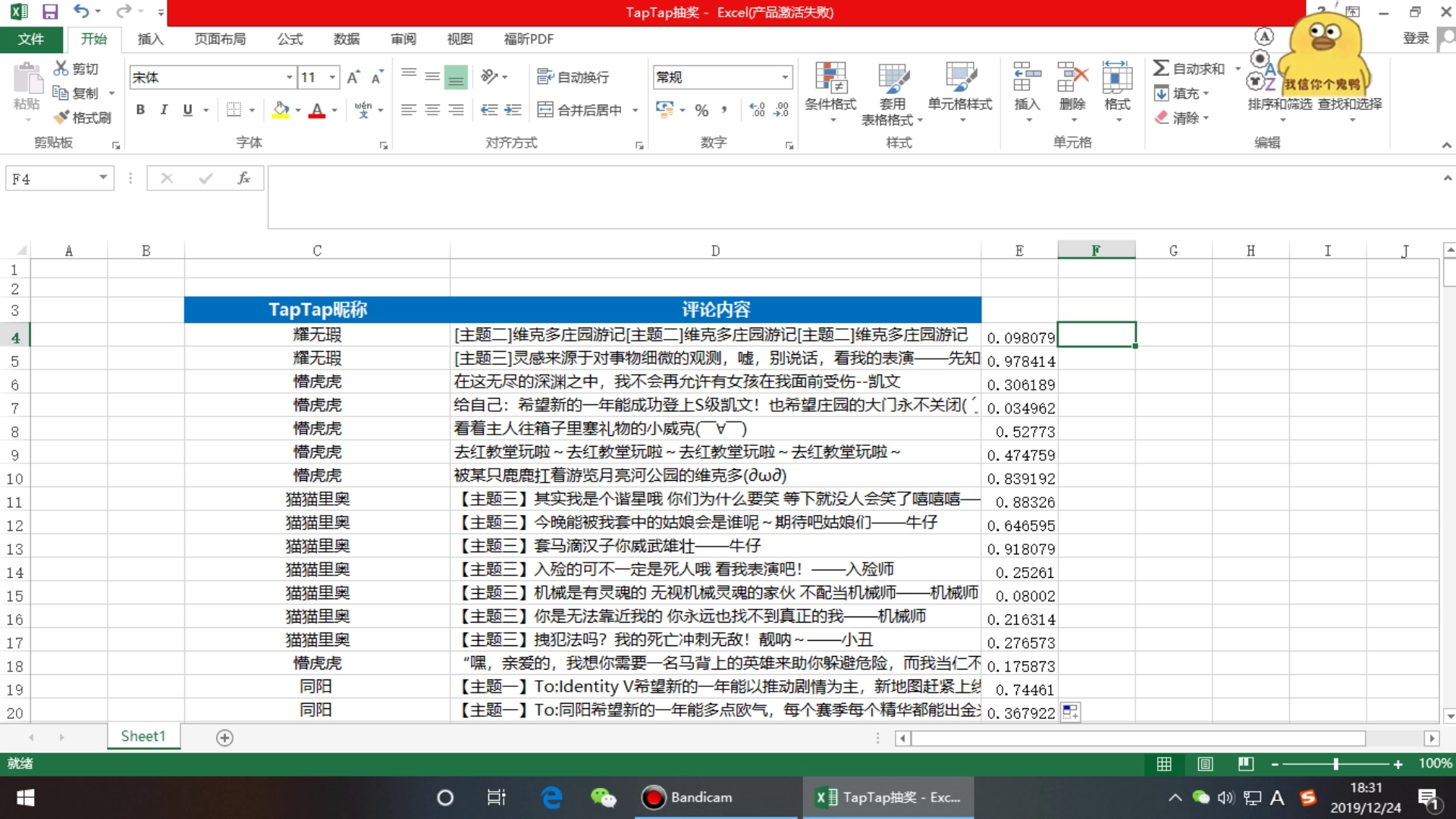Viewport: 1456px width, 819px height.
Task: Click the Undo arrow icon
Action: click(80, 11)
